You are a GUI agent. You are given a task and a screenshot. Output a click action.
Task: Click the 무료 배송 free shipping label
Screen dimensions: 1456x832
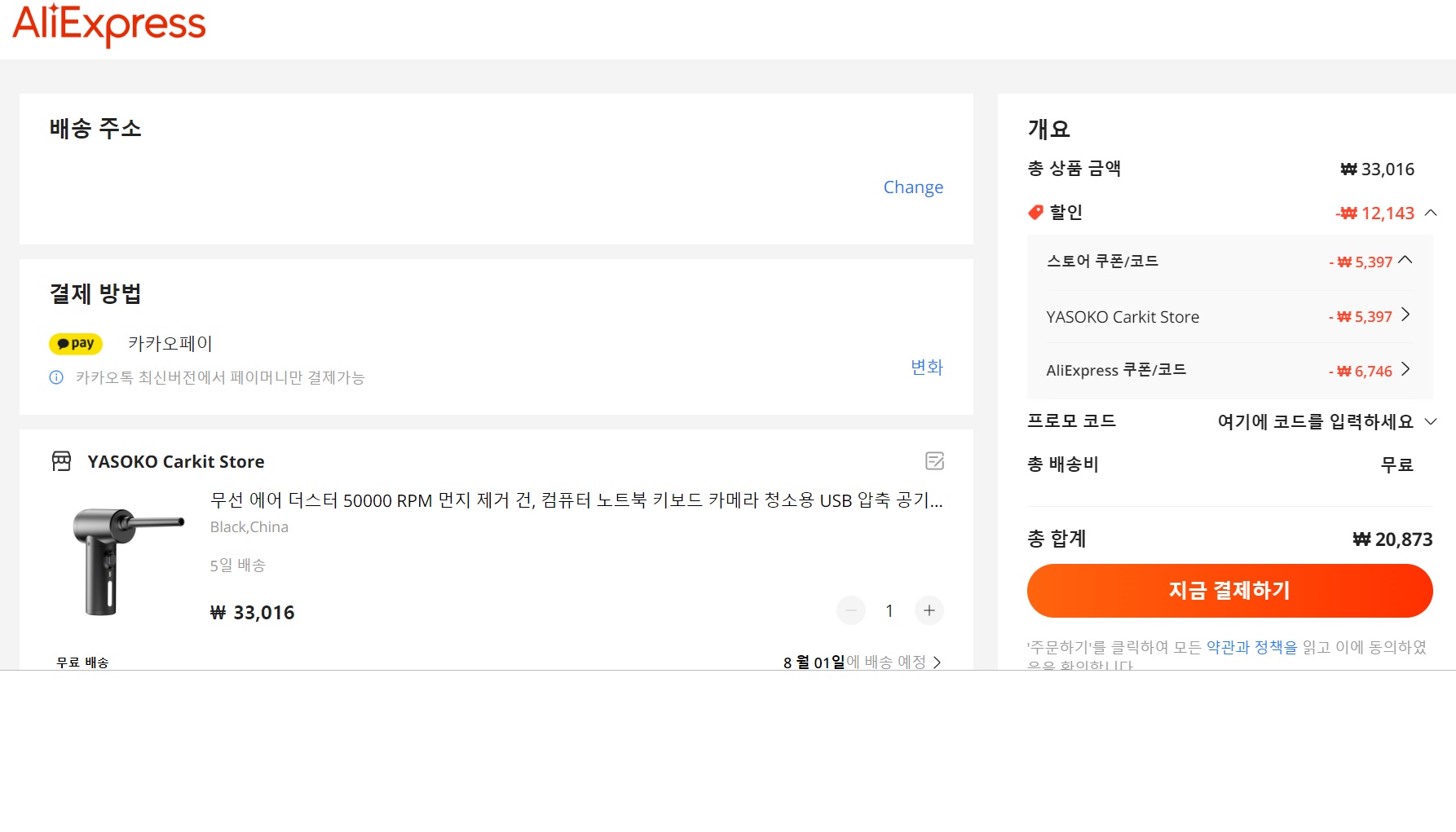(x=82, y=663)
